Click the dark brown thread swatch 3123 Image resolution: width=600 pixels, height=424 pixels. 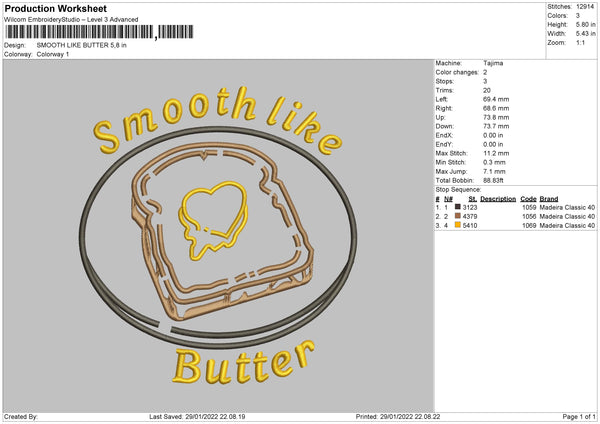tap(457, 207)
